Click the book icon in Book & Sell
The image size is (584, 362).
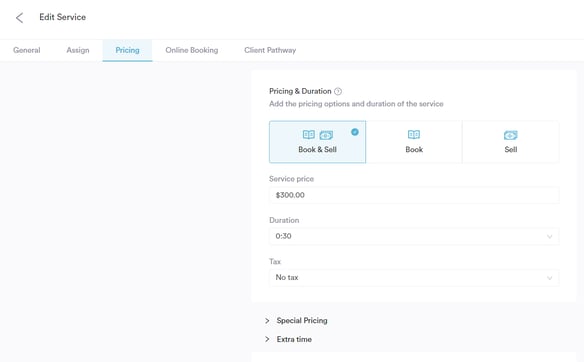(x=309, y=134)
